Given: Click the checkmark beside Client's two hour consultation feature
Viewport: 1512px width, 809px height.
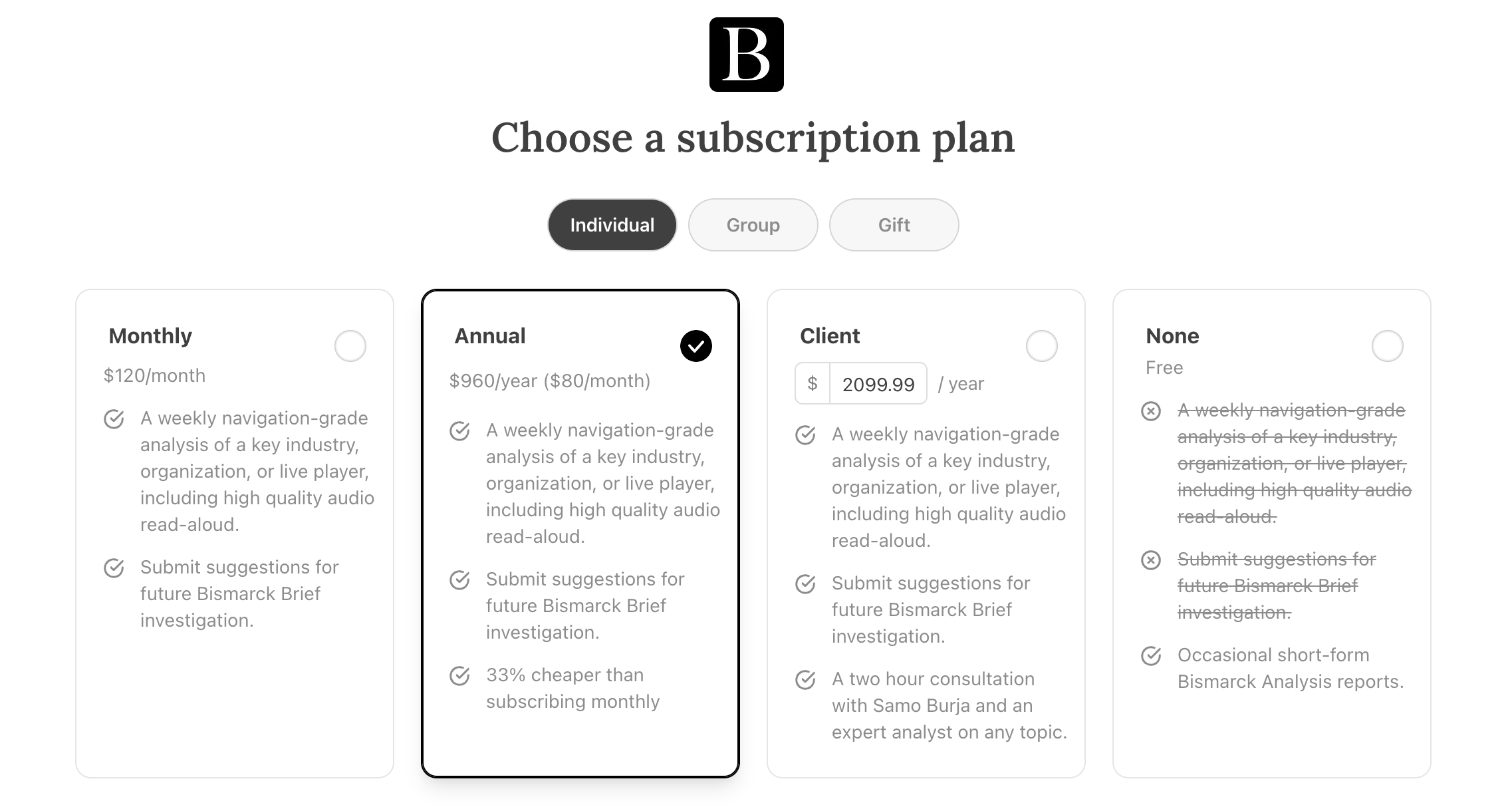Looking at the screenshot, I should [x=806, y=679].
